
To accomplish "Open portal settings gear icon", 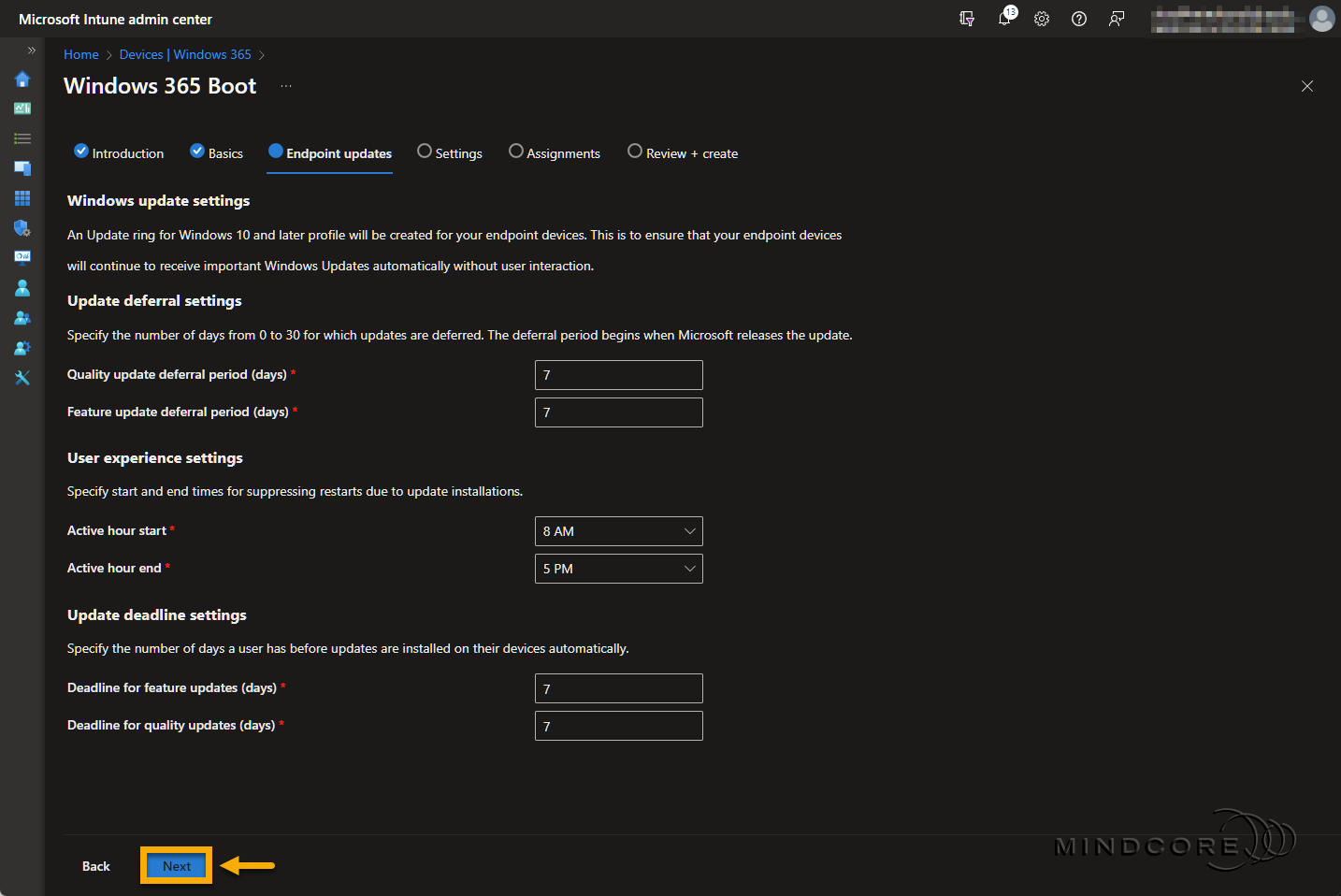I will (1042, 19).
